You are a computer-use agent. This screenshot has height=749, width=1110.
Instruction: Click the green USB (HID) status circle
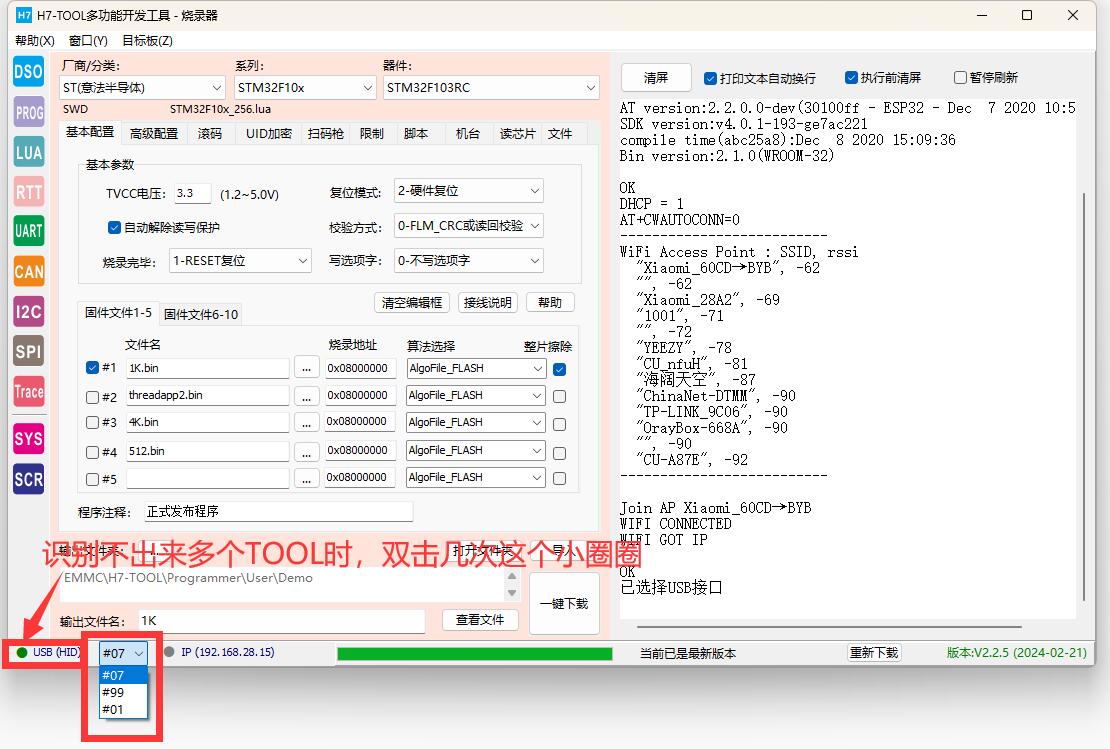(x=22, y=652)
